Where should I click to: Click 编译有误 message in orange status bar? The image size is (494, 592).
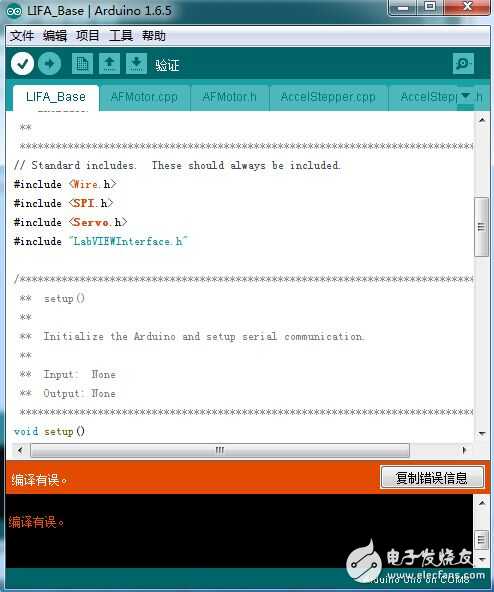point(39,480)
